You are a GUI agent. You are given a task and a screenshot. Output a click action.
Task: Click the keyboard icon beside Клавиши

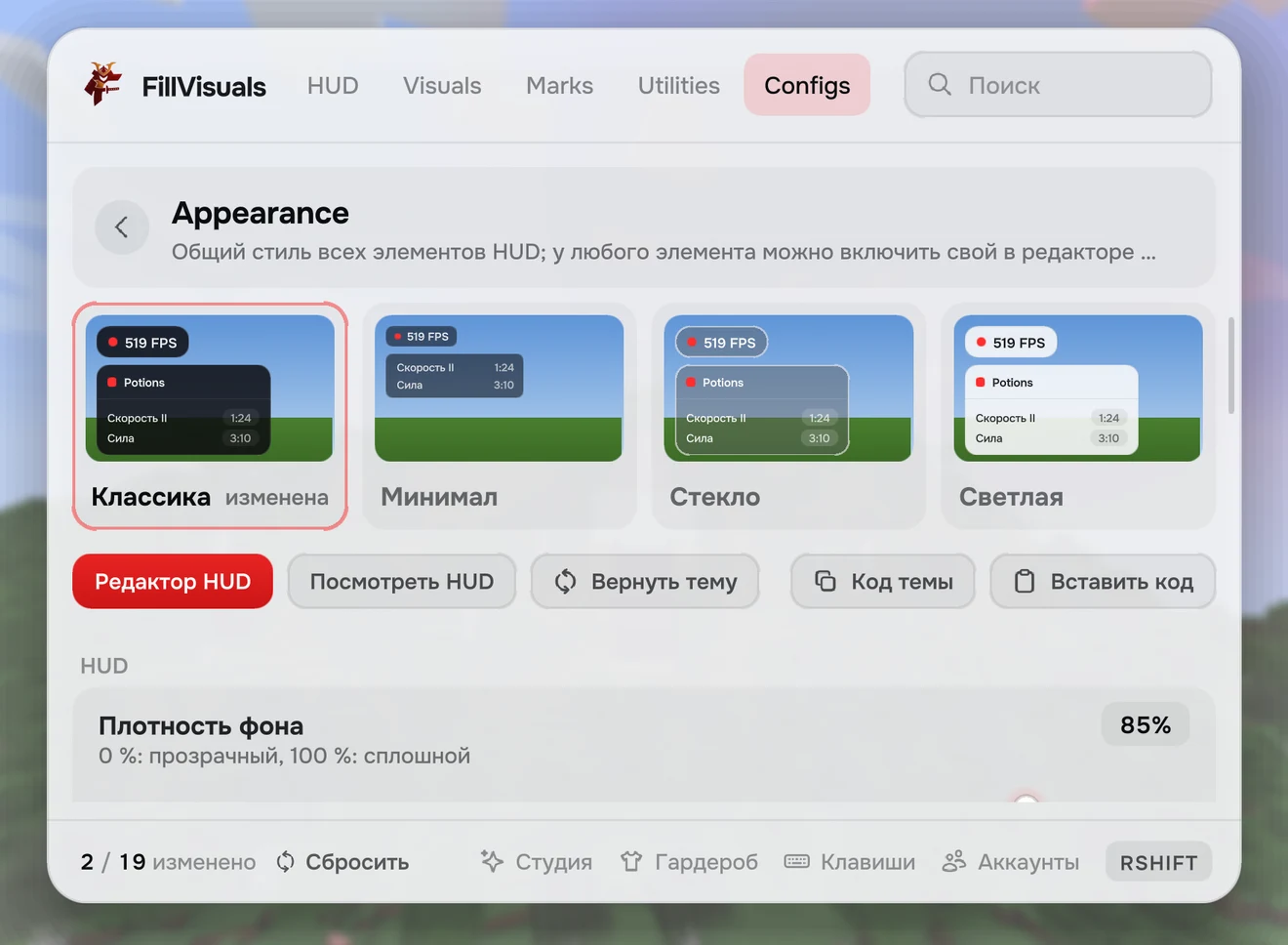coord(797,861)
